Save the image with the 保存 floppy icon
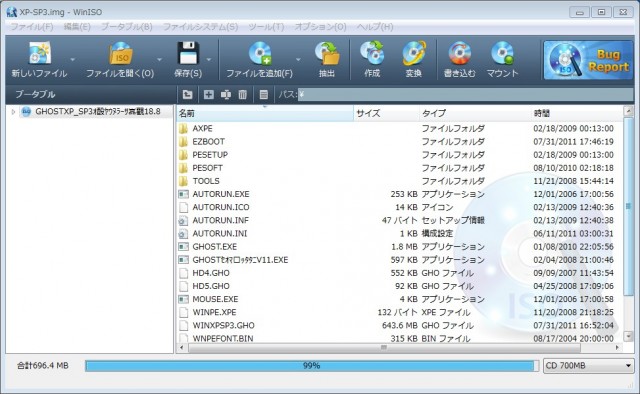Screen dimensions: 640x394 pyautogui.click(x=188, y=53)
